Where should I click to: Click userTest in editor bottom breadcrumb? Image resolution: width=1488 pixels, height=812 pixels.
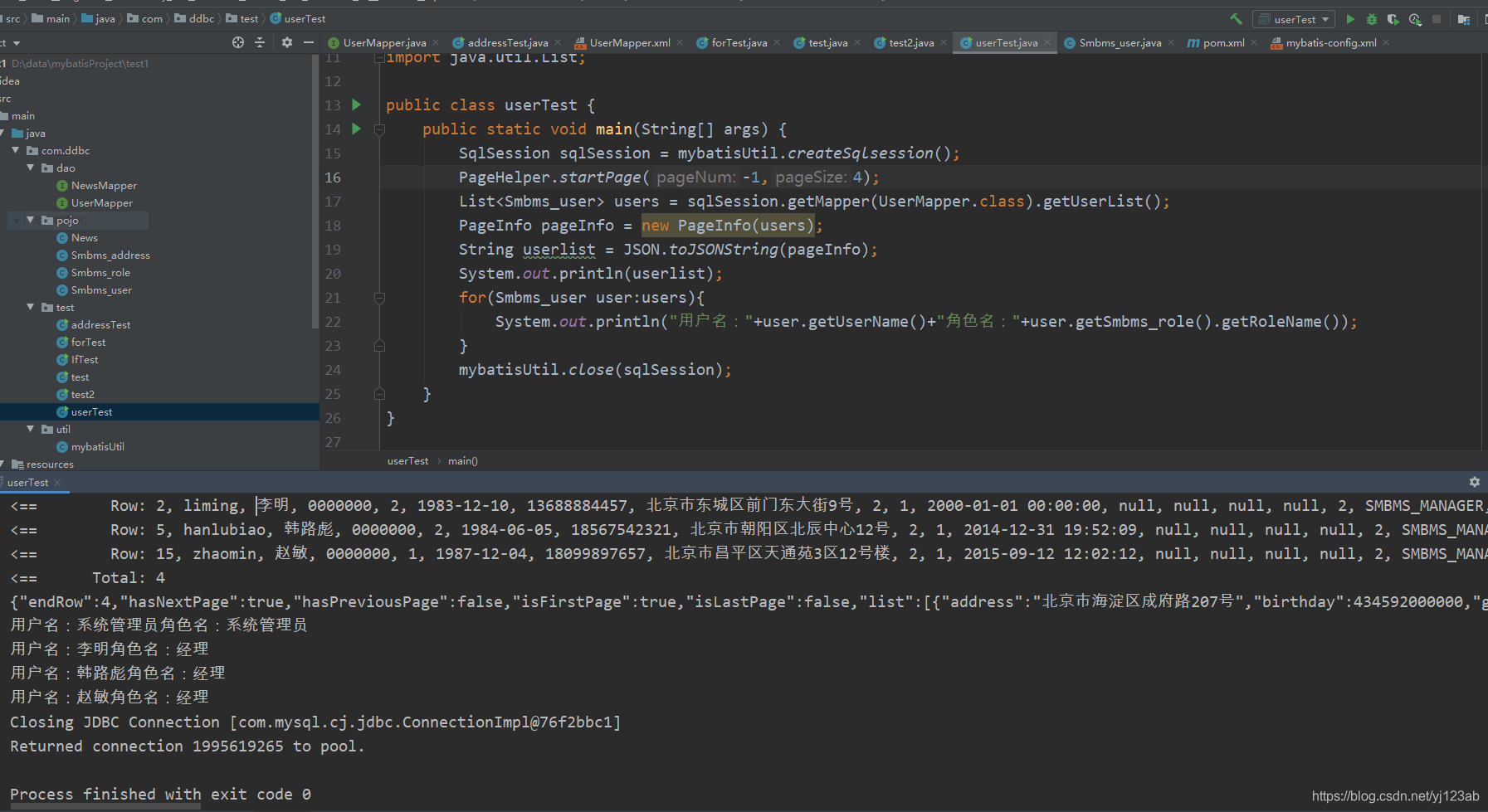(x=407, y=460)
